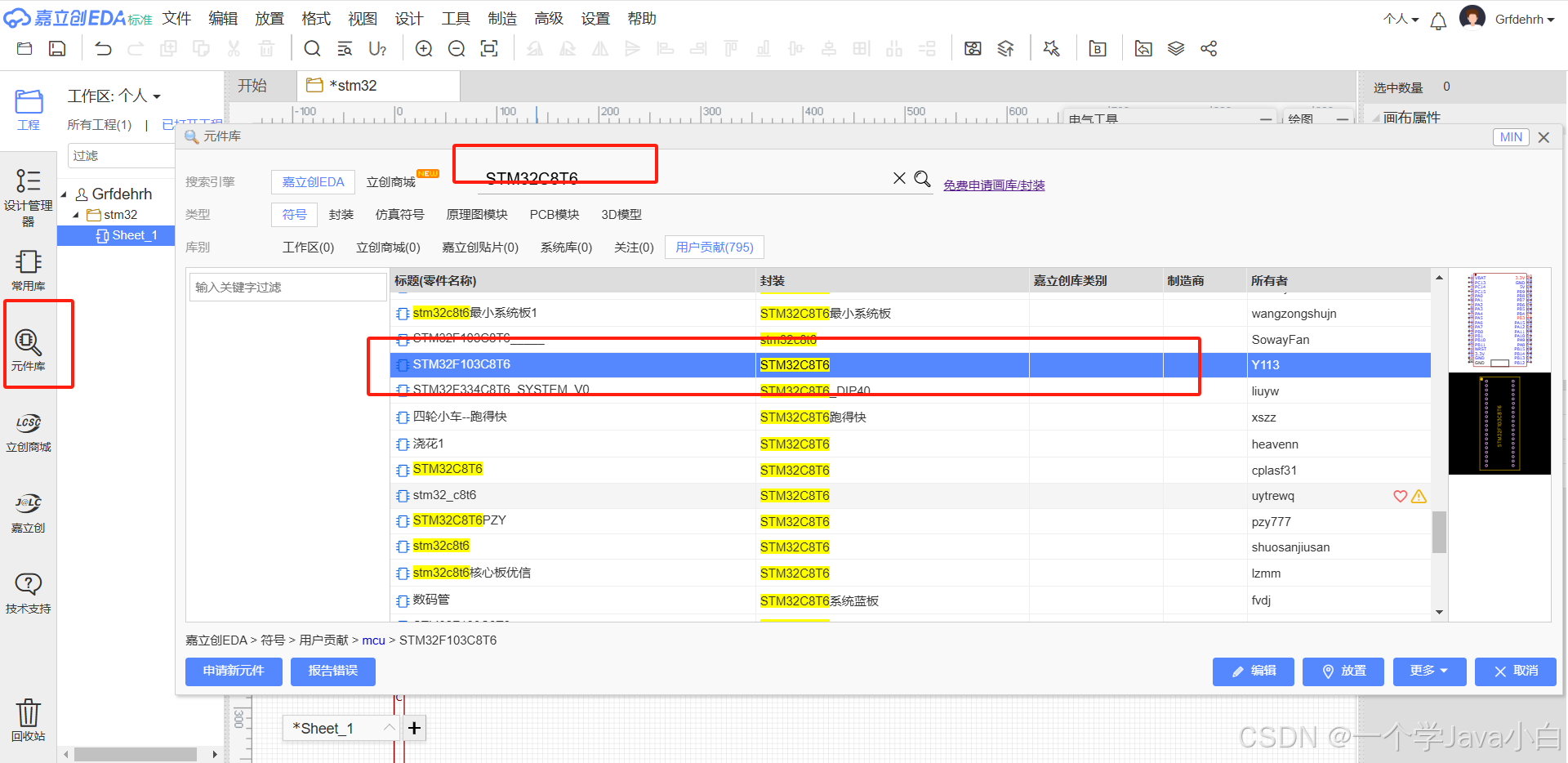This screenshot has width=1568, height=763.
Task: Minimize the library dialog with MIN
Action: pos(1511,137)
